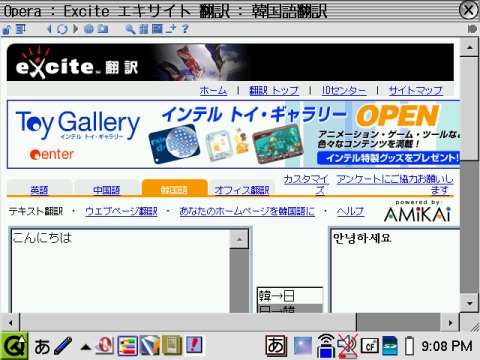Open the ウェブページ翻訳 link
Viewport: 480px width, 360px height.
click(121, 211)
